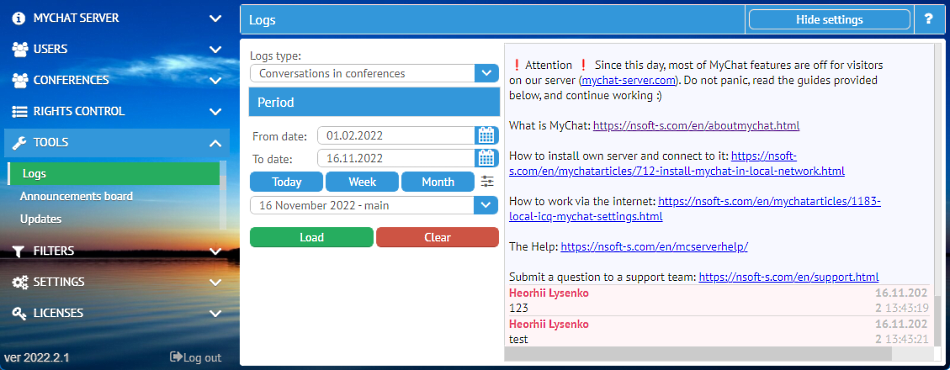Collapse the TOOLS section chevron
This screenshot has width=950, height=370.
[x=215, y=143]
